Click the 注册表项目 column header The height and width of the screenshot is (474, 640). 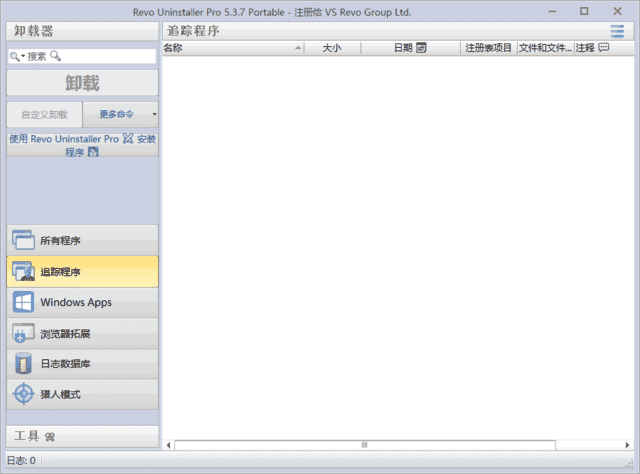[489, 48]
